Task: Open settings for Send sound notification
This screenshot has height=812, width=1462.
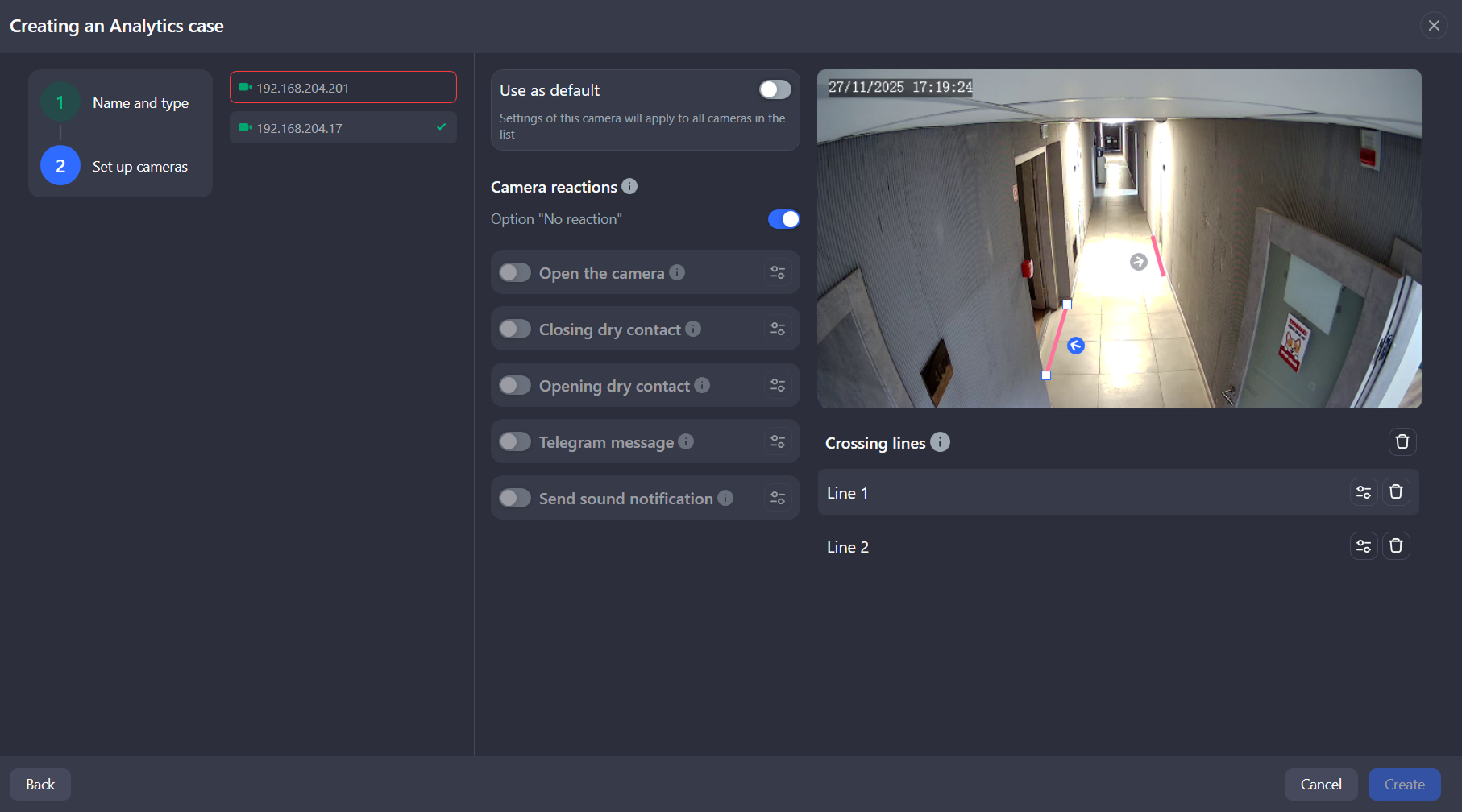Action: [x=777, y=498]
